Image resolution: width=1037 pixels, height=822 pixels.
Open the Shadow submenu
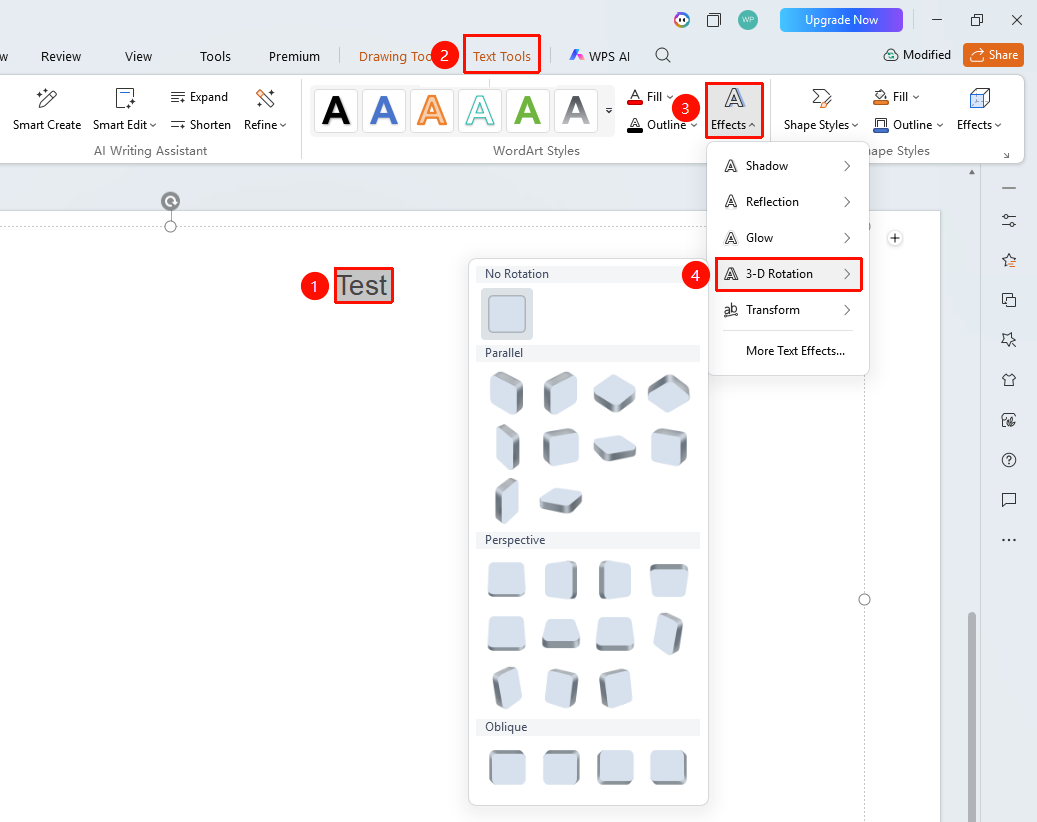(x=788, y=166)
